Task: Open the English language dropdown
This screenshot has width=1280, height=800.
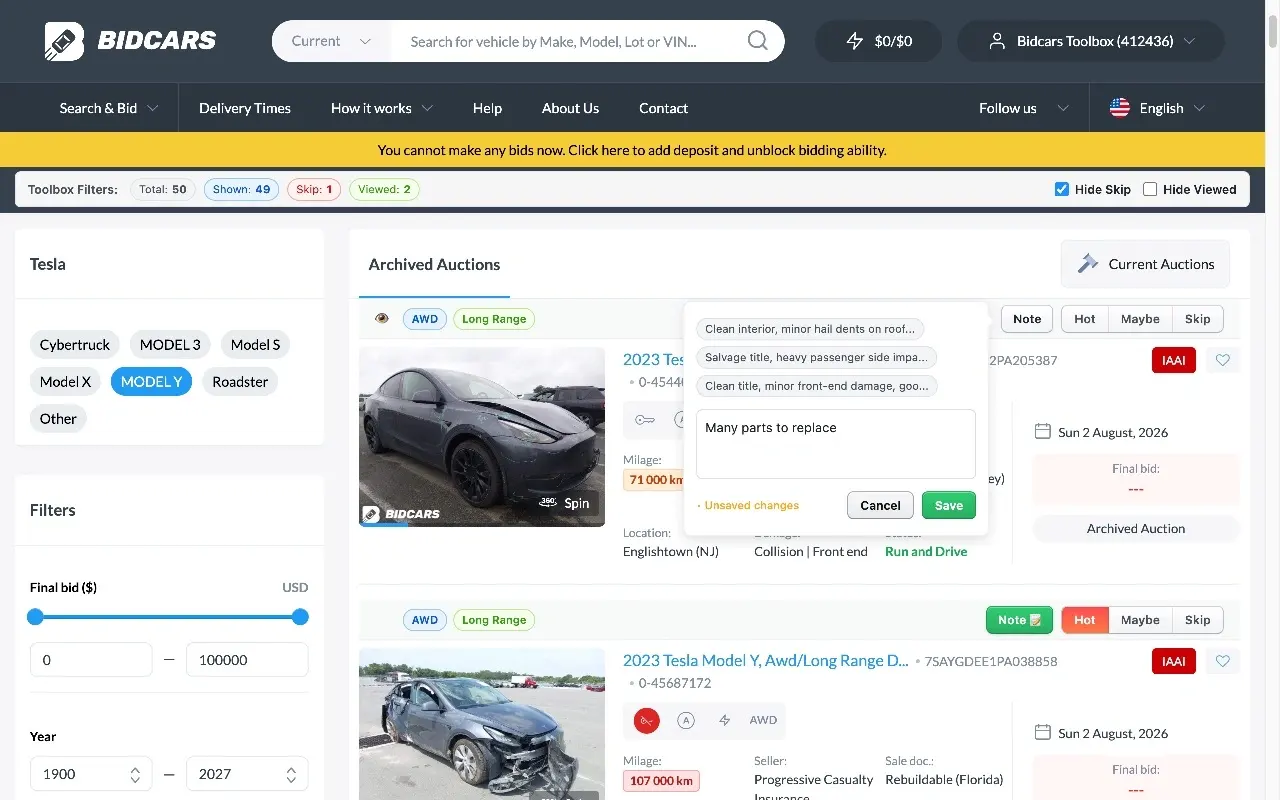Action: pyautogui.click(x=1158, y=108)
